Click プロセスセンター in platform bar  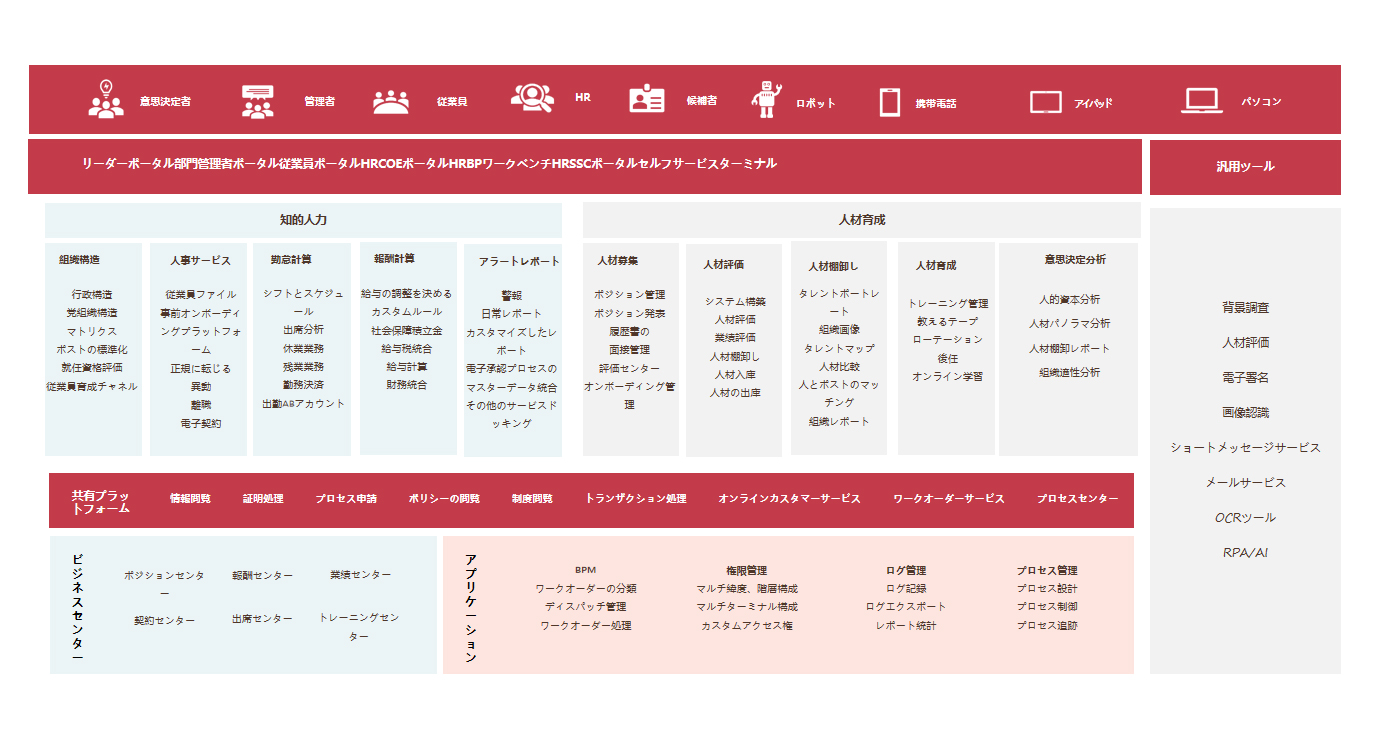[1077, 499]
